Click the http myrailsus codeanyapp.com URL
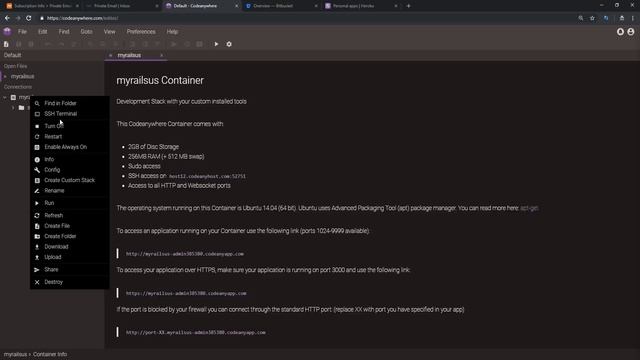Screen dimensions: 640x360 [x=184, y=254]
